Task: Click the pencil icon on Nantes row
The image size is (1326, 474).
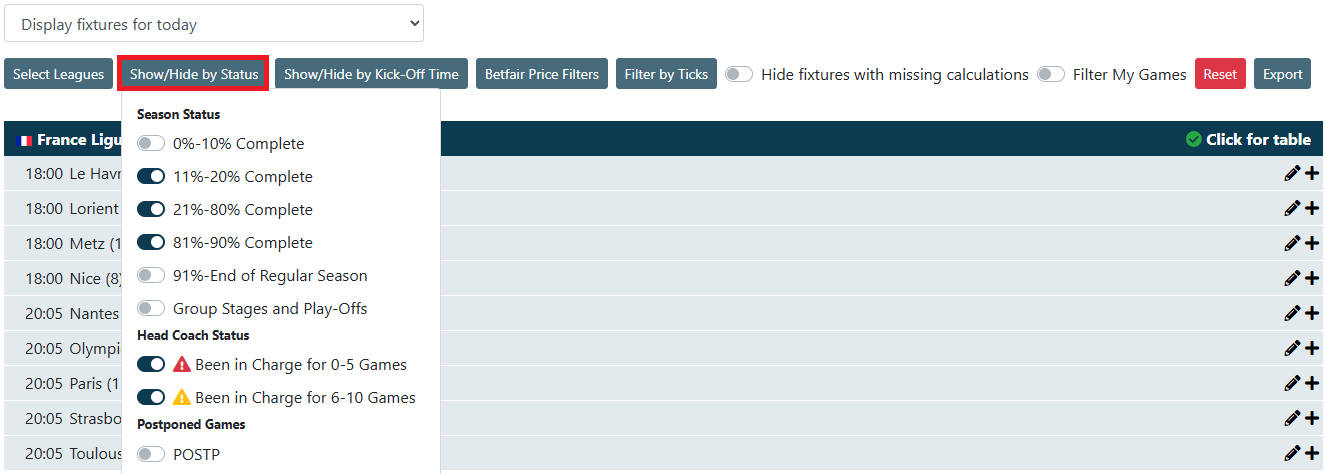Action: [1292, 313]
